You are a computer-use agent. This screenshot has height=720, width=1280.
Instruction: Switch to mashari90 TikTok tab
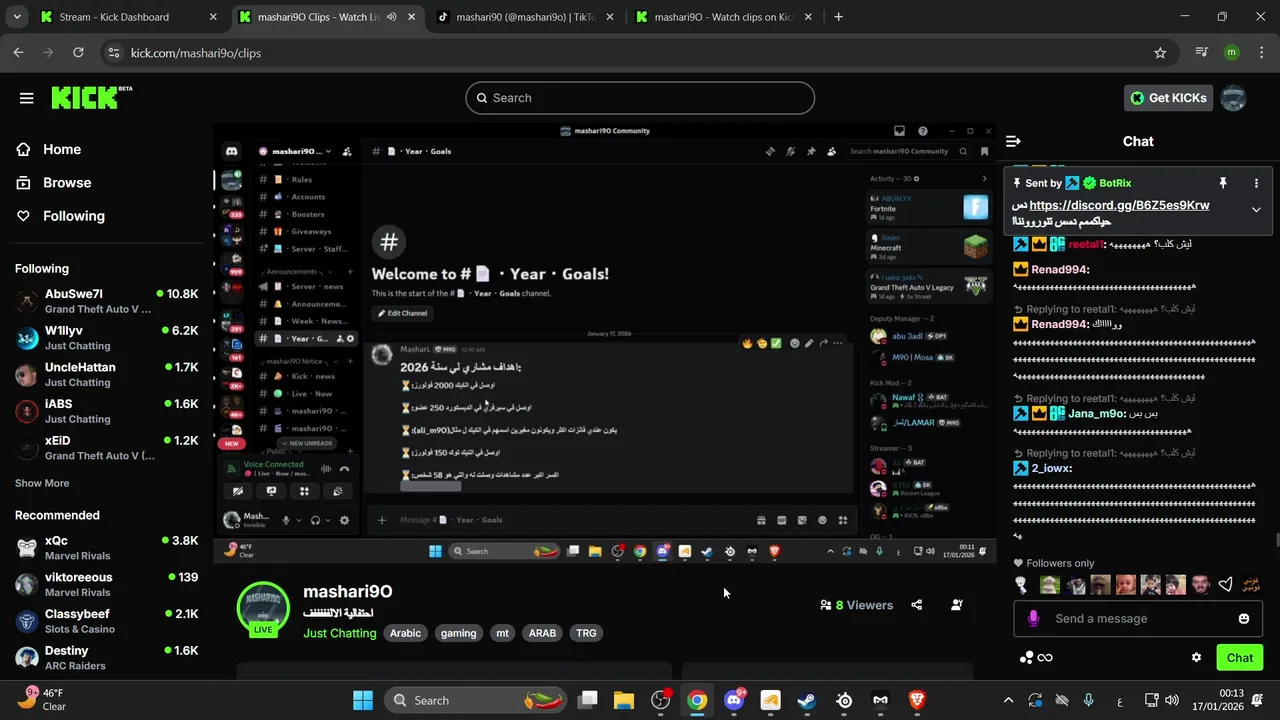[525, 17]
